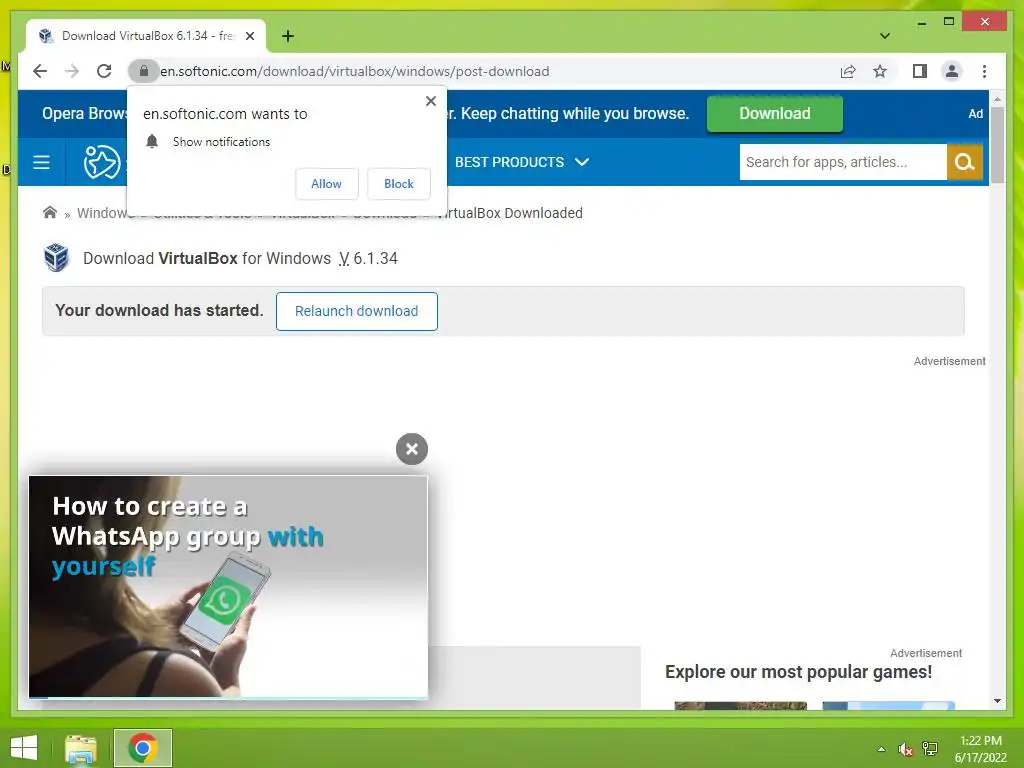Click the Your download has started text
The width and height of the screenshot is (1024, 768).
[x=159, y=310]
